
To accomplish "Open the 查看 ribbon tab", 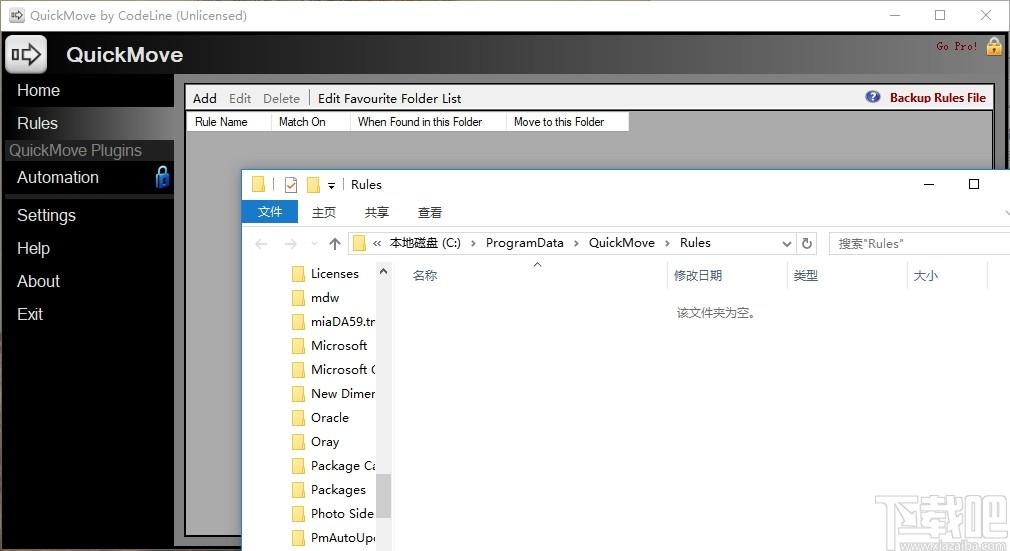I will coord(430,212).
